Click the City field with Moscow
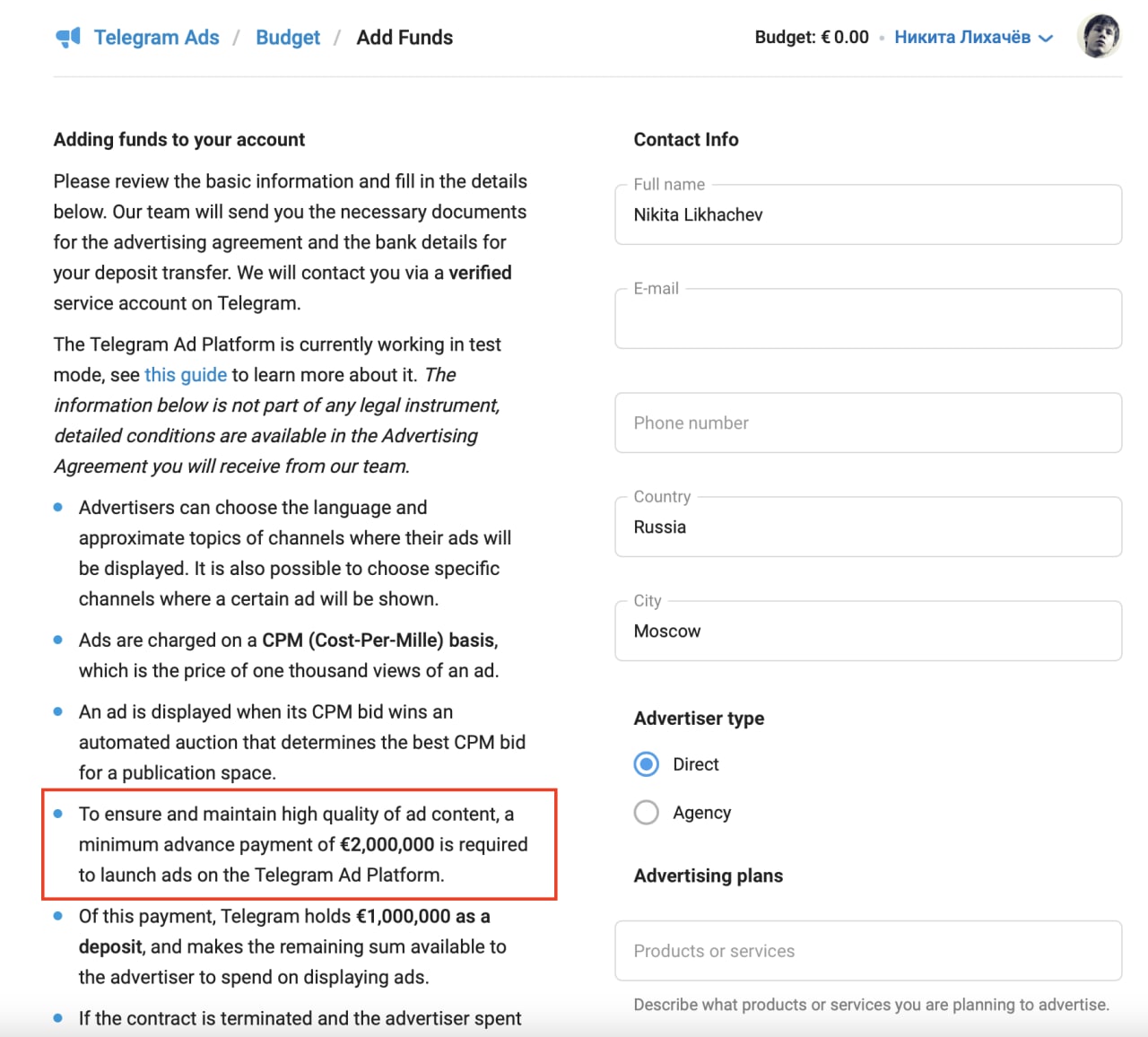This screenshot has height=1037, width=1148. coord(868,631)
